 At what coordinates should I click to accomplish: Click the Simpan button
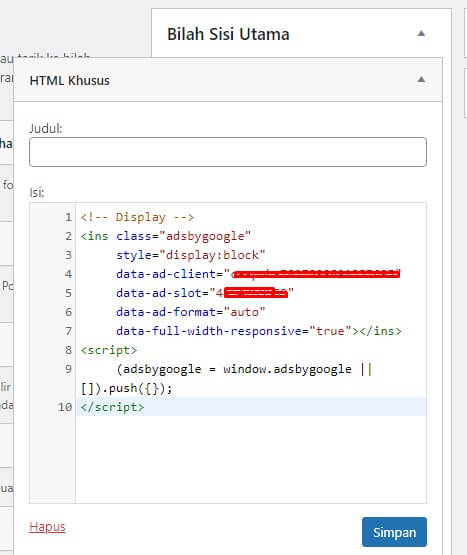(394, 532)
